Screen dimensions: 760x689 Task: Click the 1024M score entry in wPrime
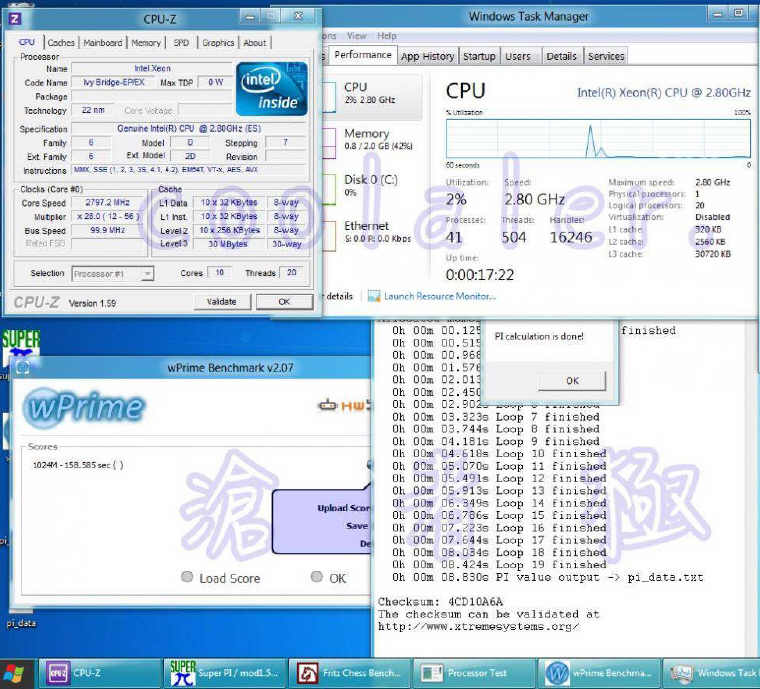78,465
